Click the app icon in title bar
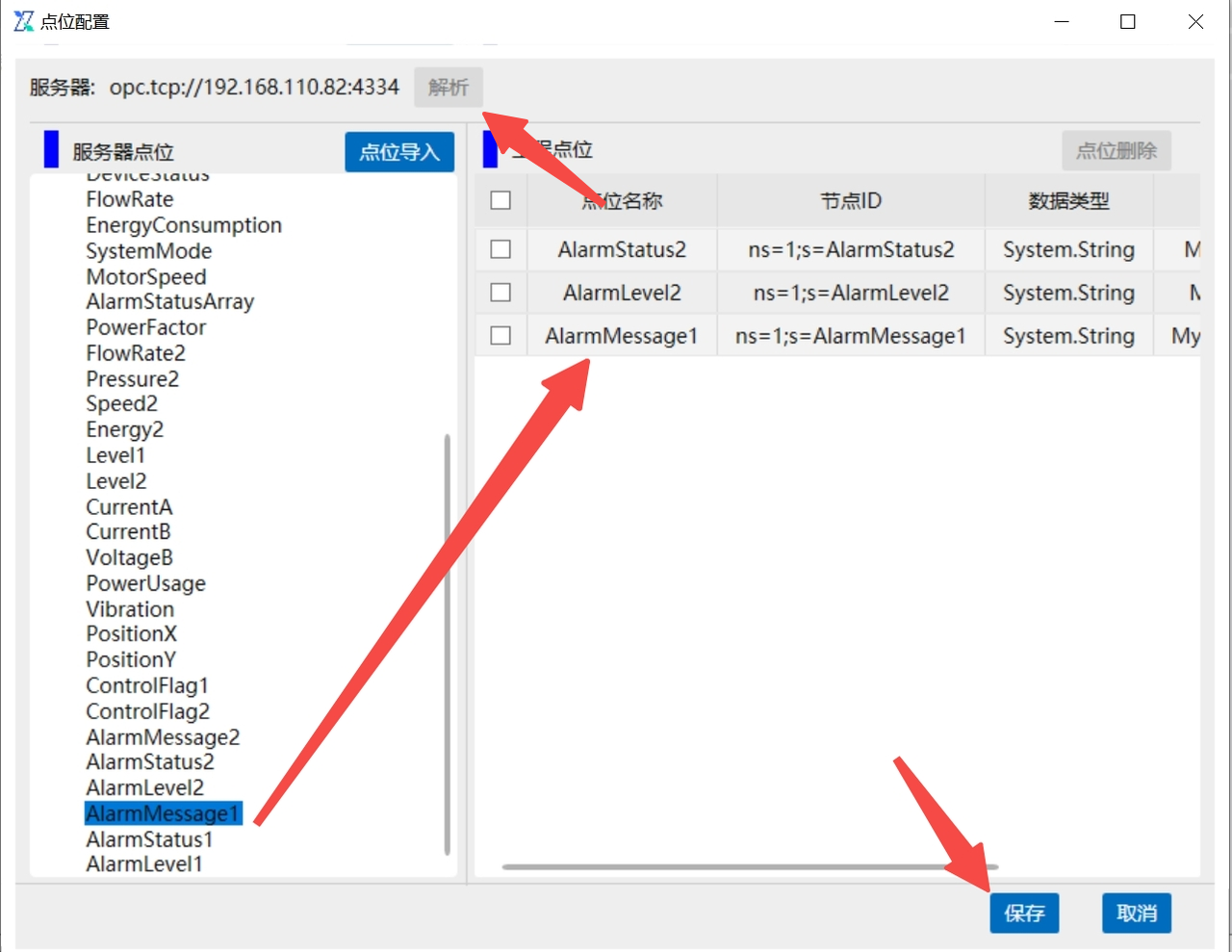This screenshot has height=952, width=1232. pos(24,21)
